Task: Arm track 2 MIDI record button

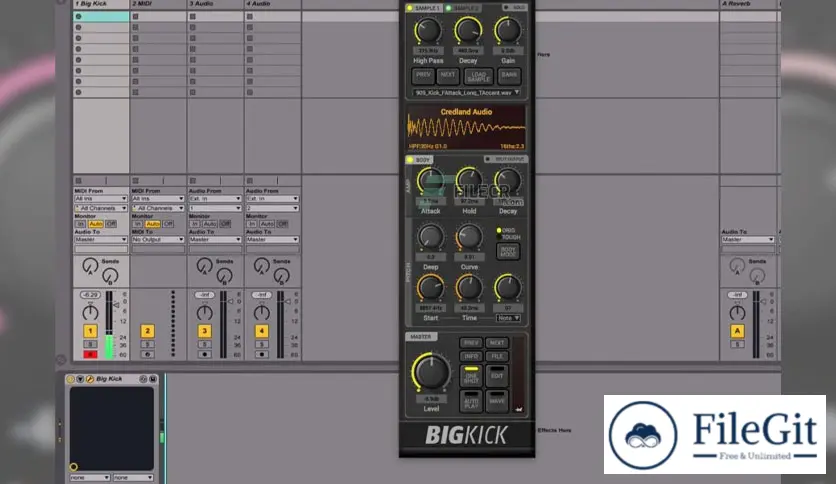Action: point(148,354)
